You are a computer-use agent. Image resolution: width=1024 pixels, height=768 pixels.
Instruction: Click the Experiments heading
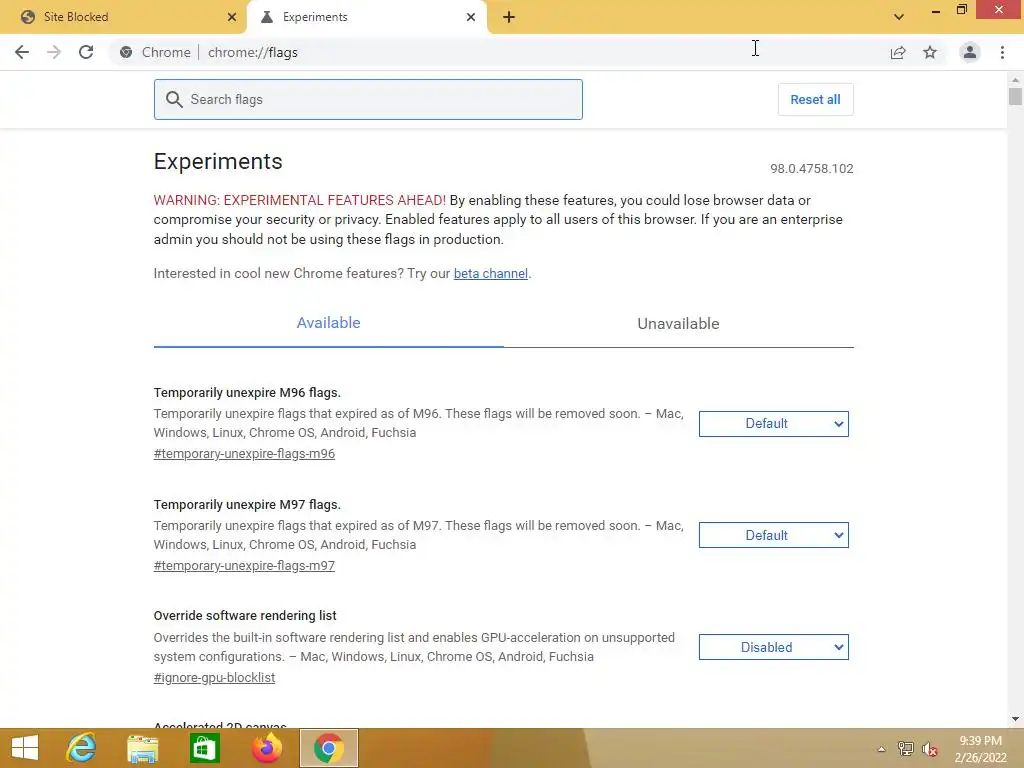[x=218, y=161]
